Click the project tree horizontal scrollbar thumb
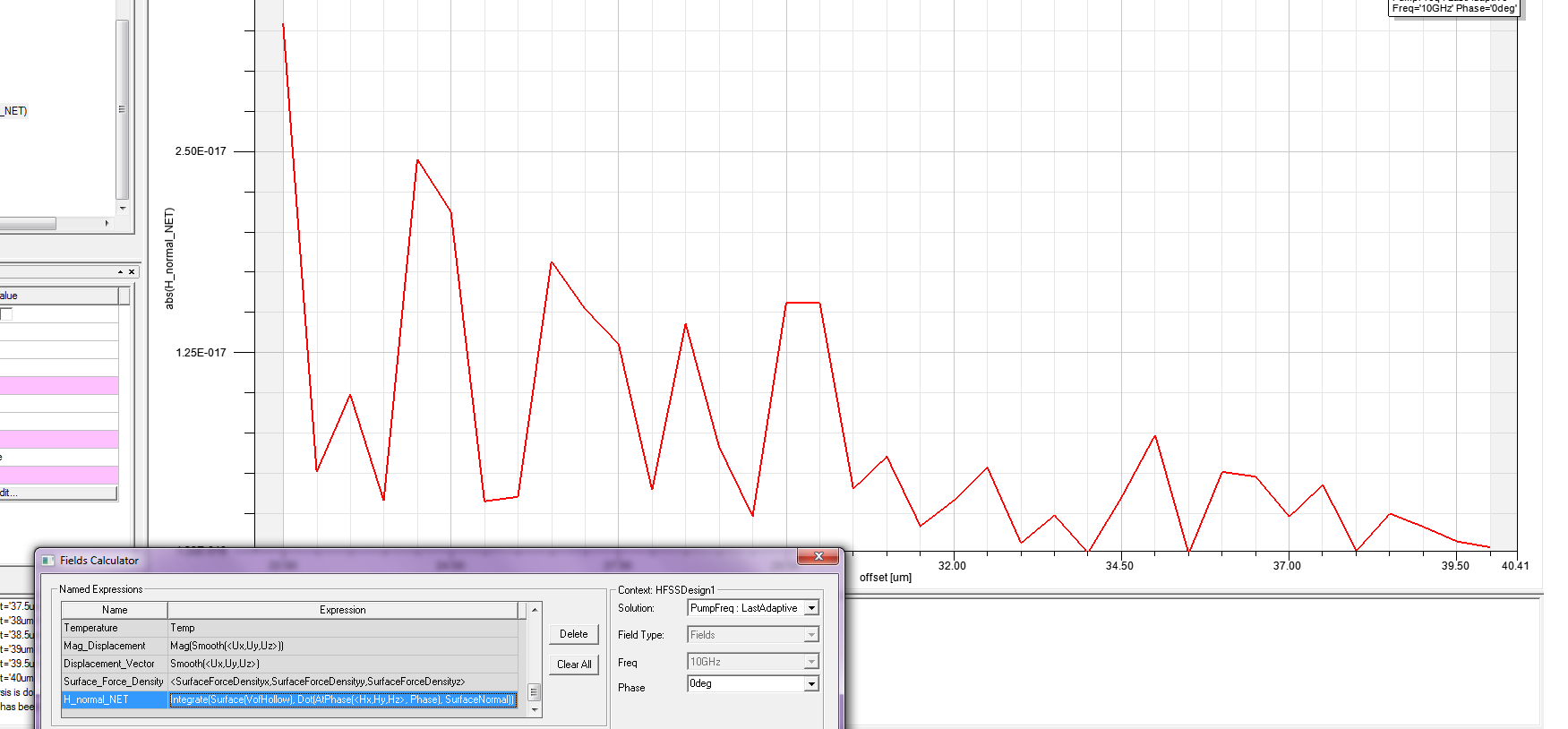1568x729 pixels. tap(28, 223)
